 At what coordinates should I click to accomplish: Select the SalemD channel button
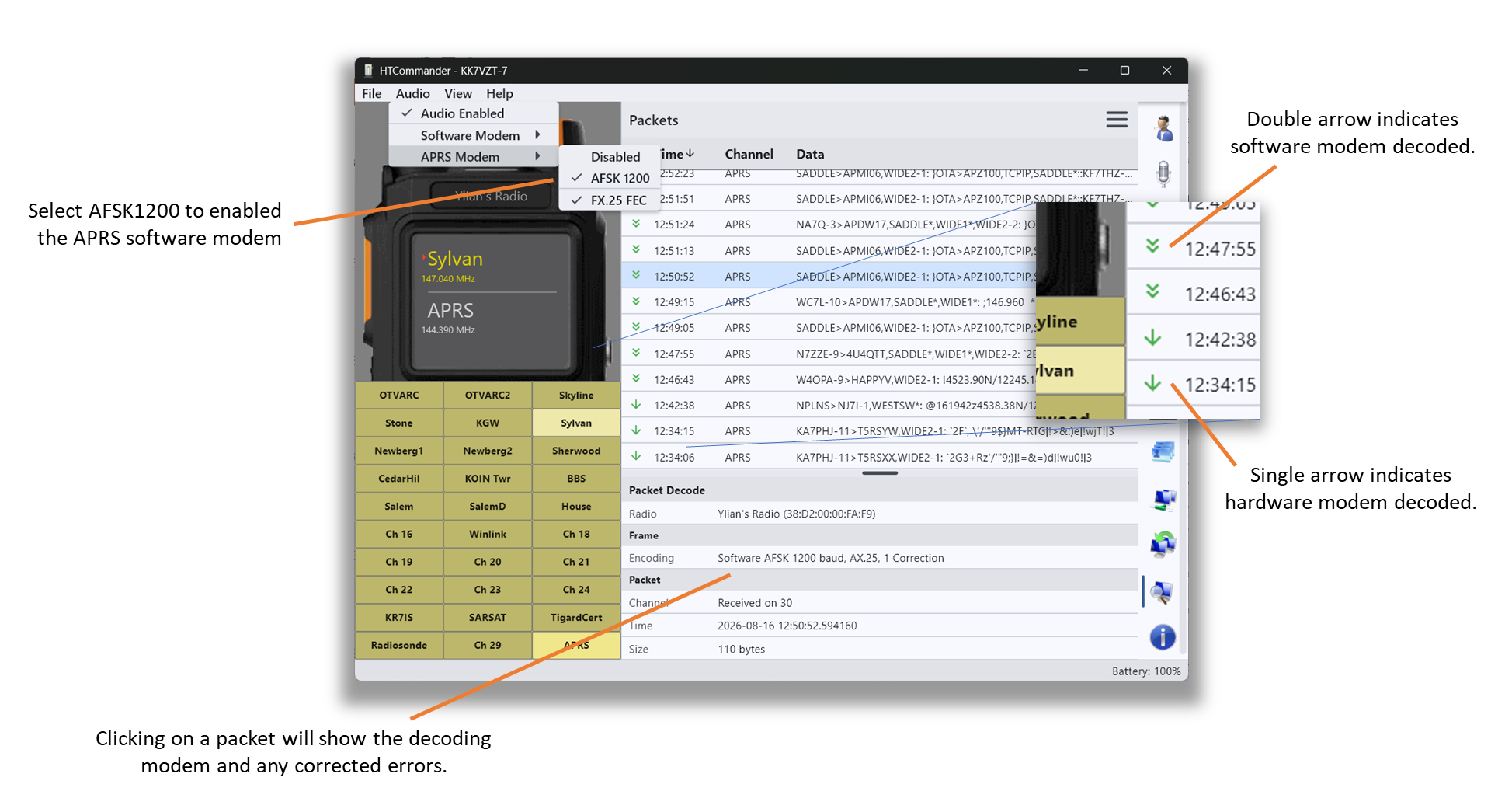tap(488, 506)
